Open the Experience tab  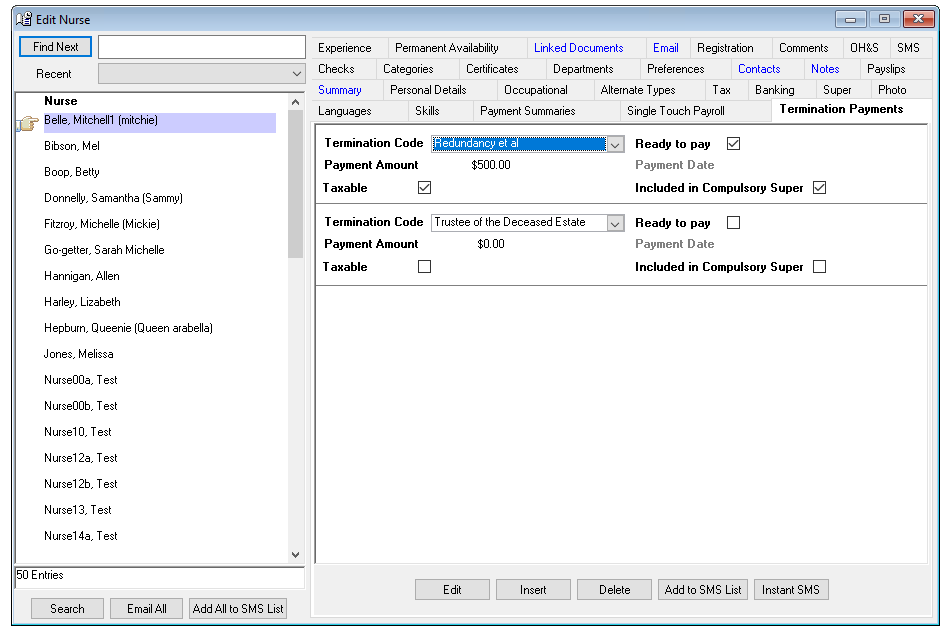point(344,48)
